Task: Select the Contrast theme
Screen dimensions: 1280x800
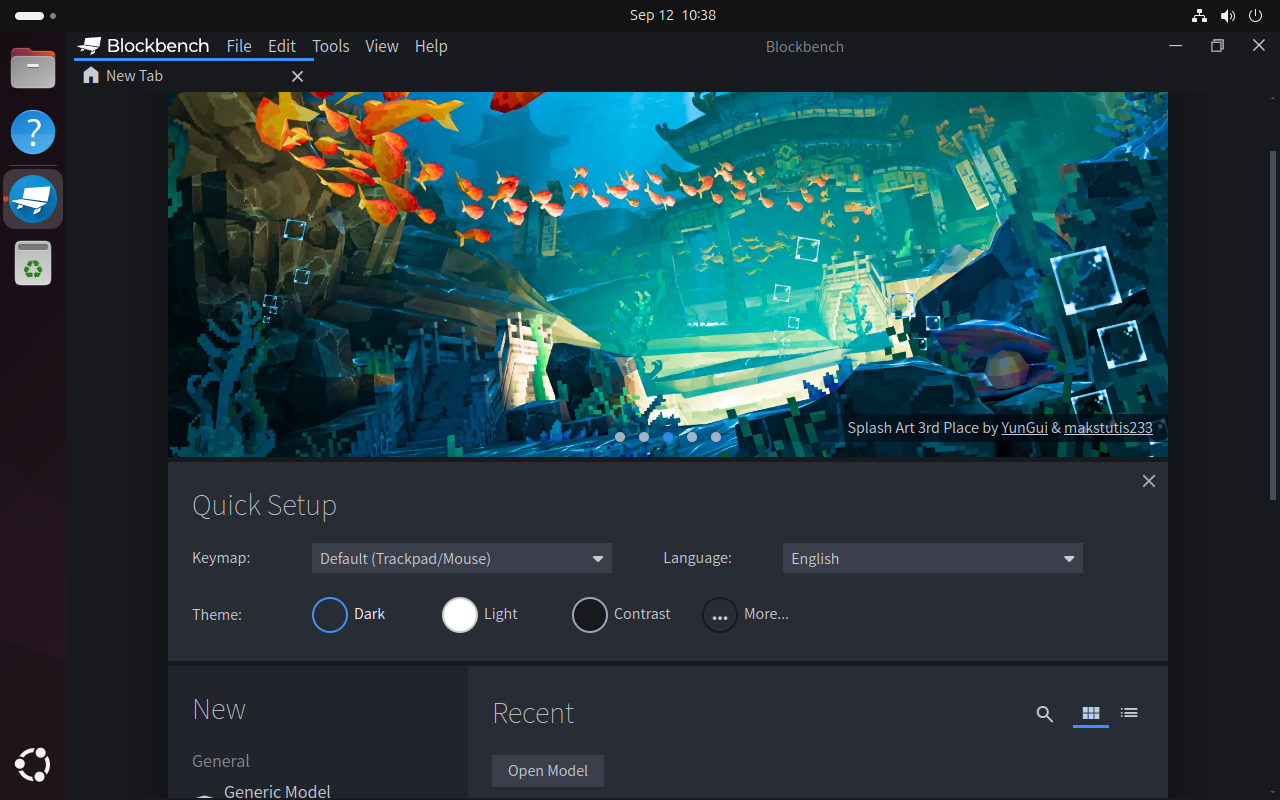Action: pyautogui.click(x=621, y=614)
